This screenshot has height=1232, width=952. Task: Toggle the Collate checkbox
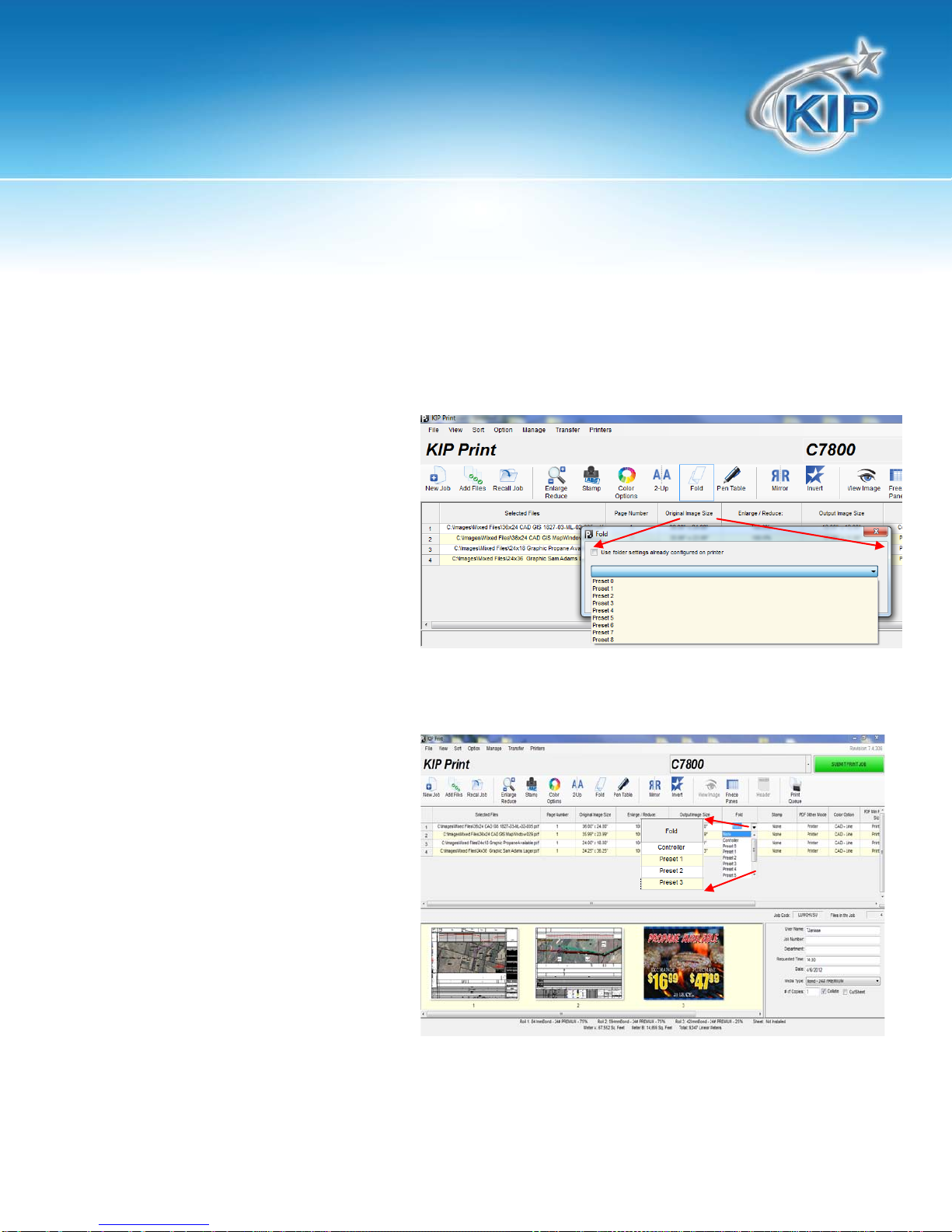pyautogui.click(x=824, y=992)
